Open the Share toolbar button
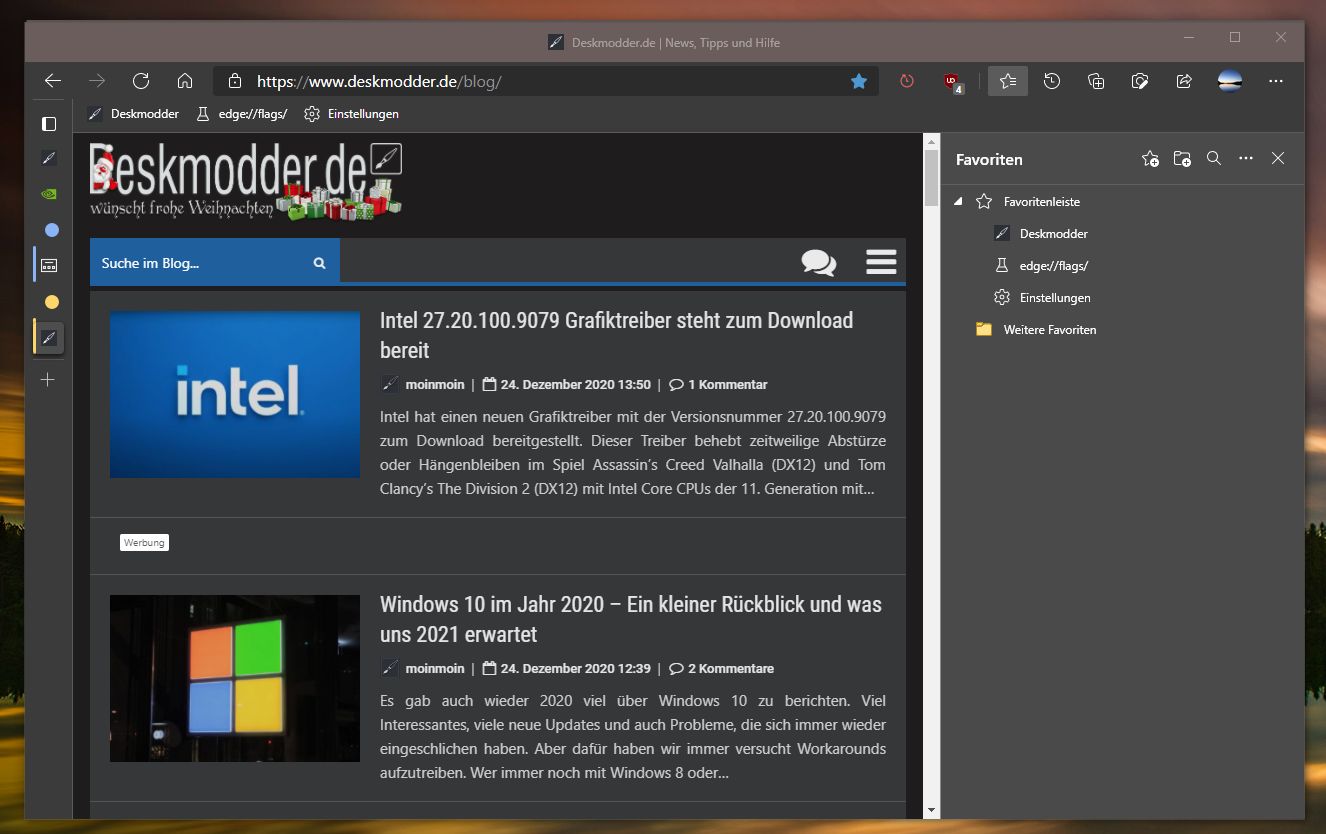Image resolution: width=1326 pixels, height=834 pixels. pyautogui.click(x=1184, y=81)
